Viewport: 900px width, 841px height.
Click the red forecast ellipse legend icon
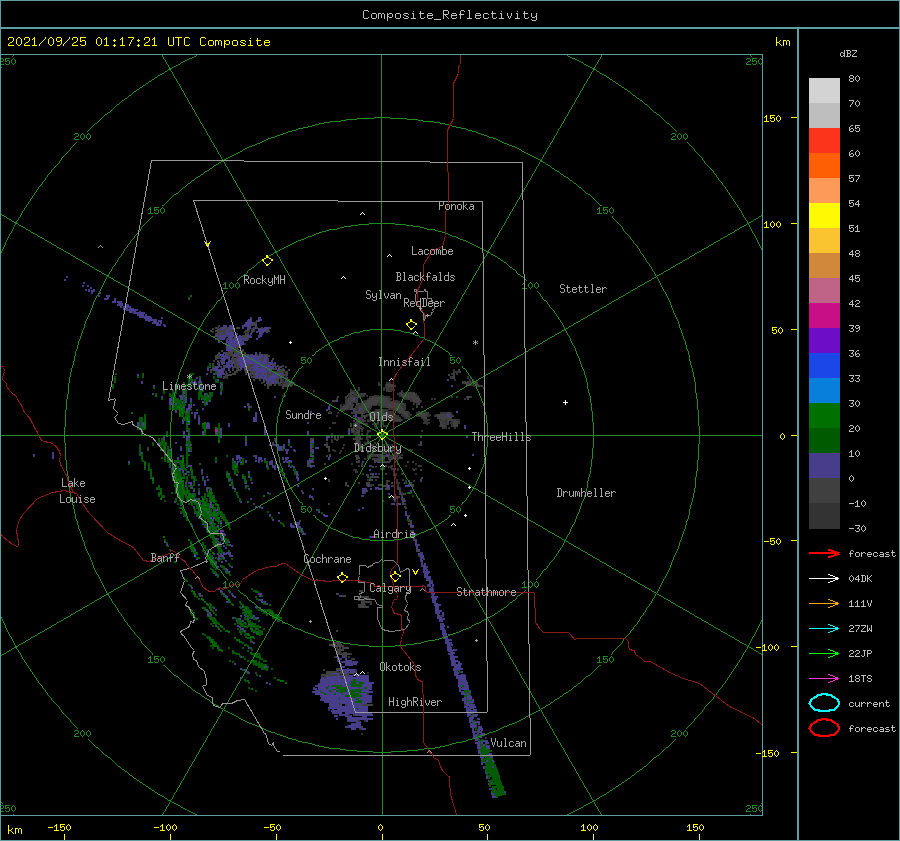pyautogui.click(x=824, y=728)
